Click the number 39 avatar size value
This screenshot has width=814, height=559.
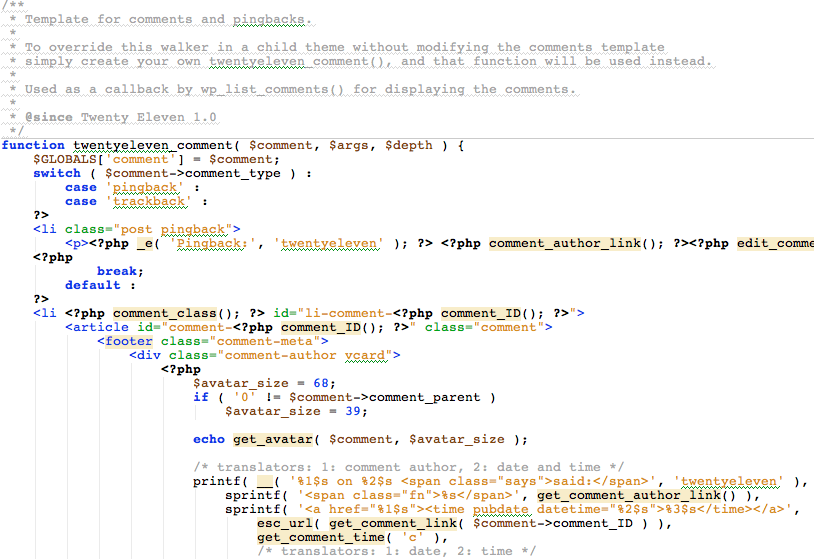[x=353, y=412]
